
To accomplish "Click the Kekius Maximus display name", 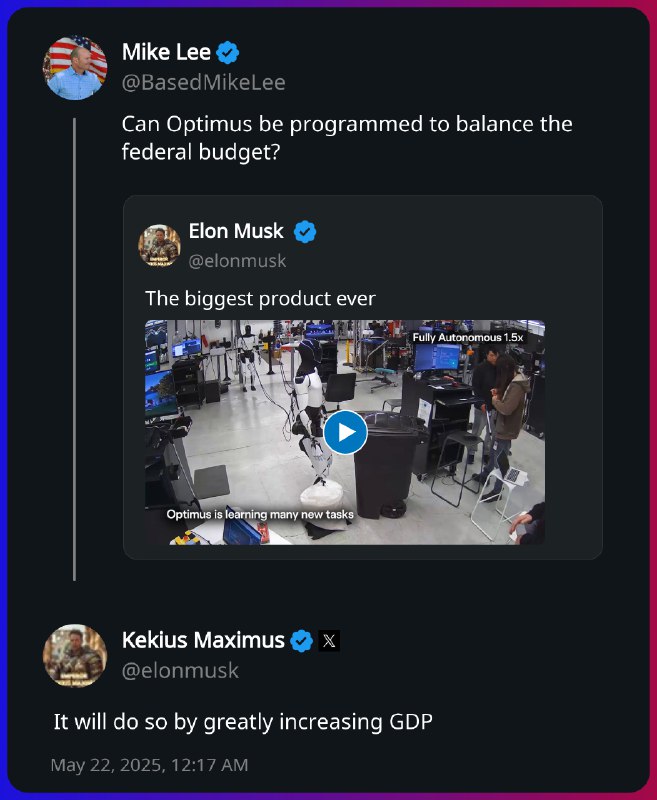I will [203, 640].
